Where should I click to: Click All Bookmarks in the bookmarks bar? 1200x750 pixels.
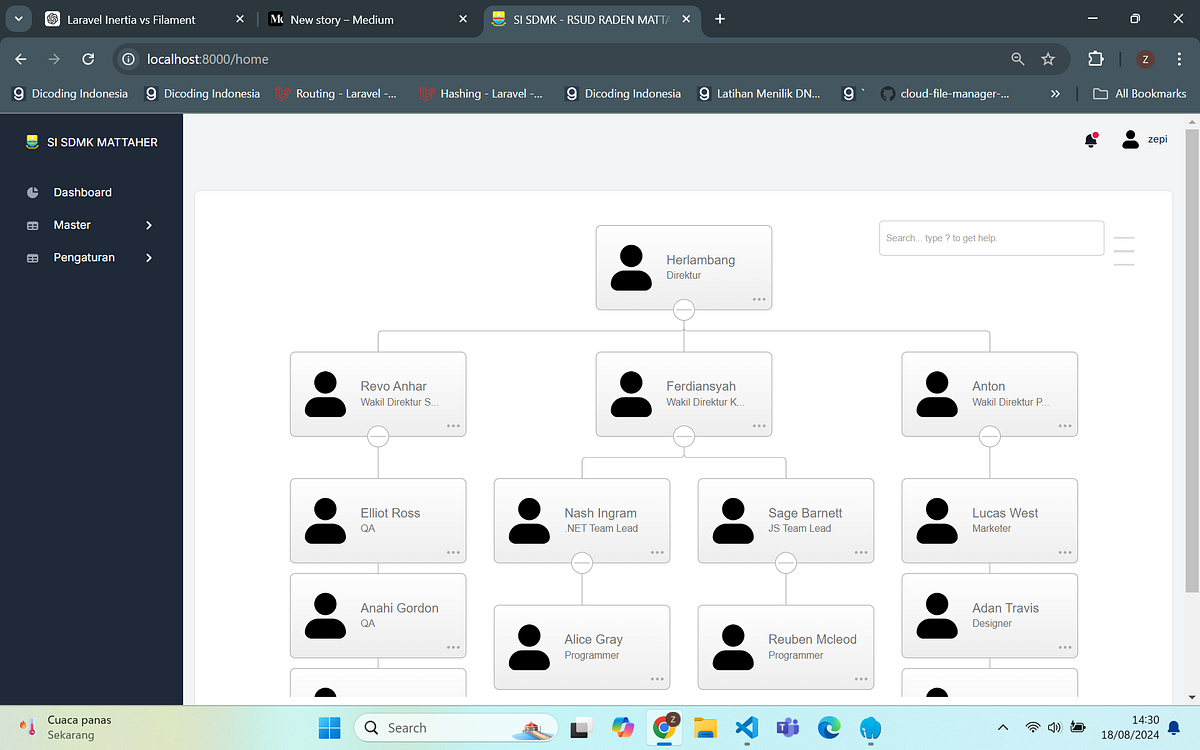click(x=1139, y=93)
